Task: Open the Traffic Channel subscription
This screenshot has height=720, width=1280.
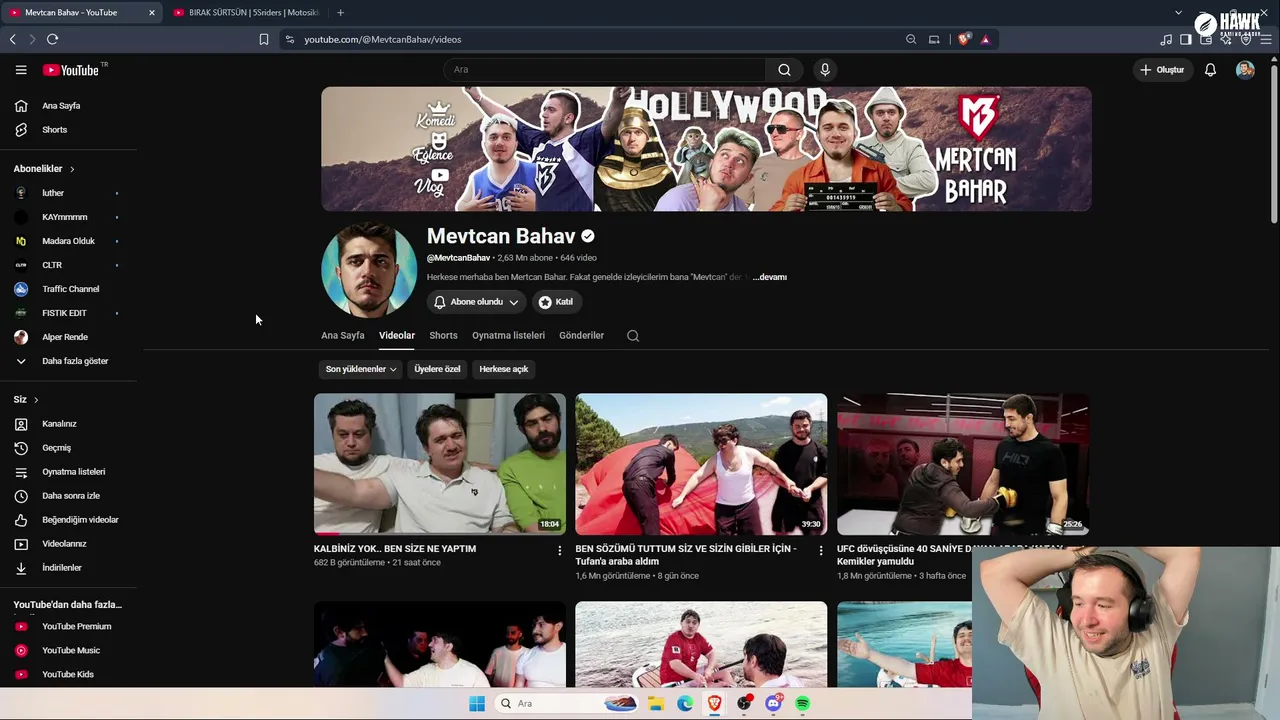Action: point(68,289)
